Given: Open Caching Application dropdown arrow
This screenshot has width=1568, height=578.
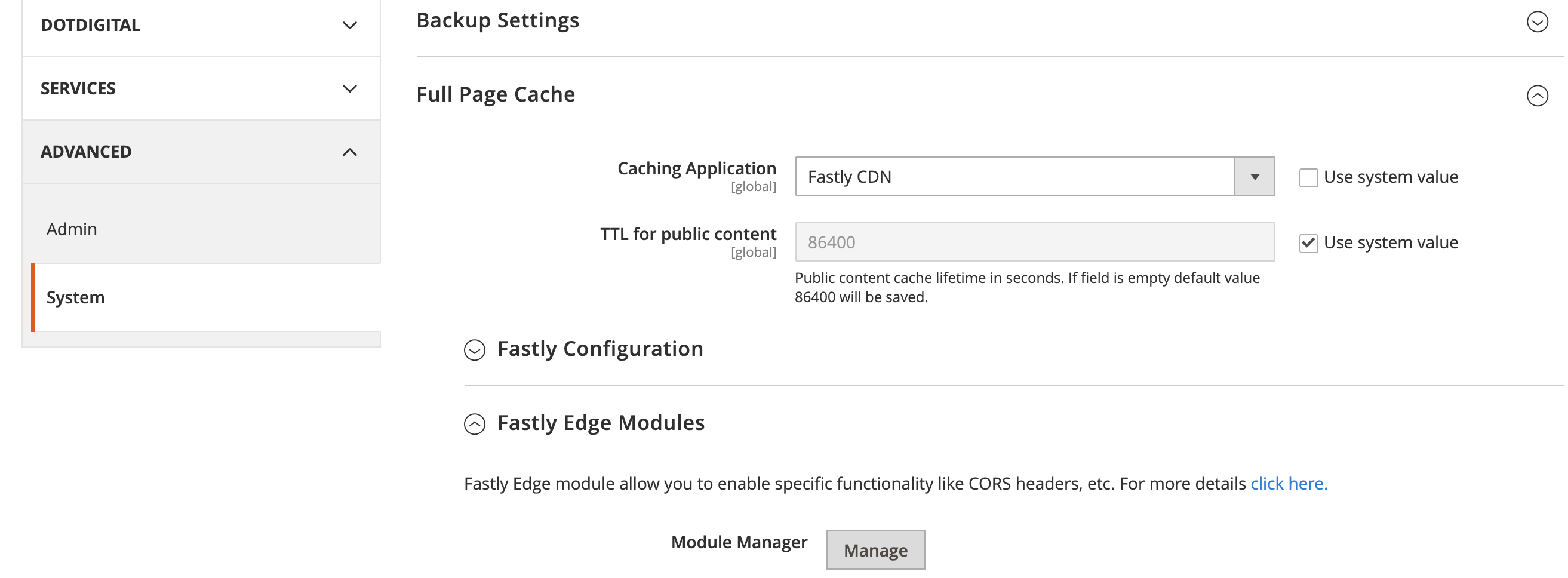Looking at the screenshot, I should point(1254,177).
